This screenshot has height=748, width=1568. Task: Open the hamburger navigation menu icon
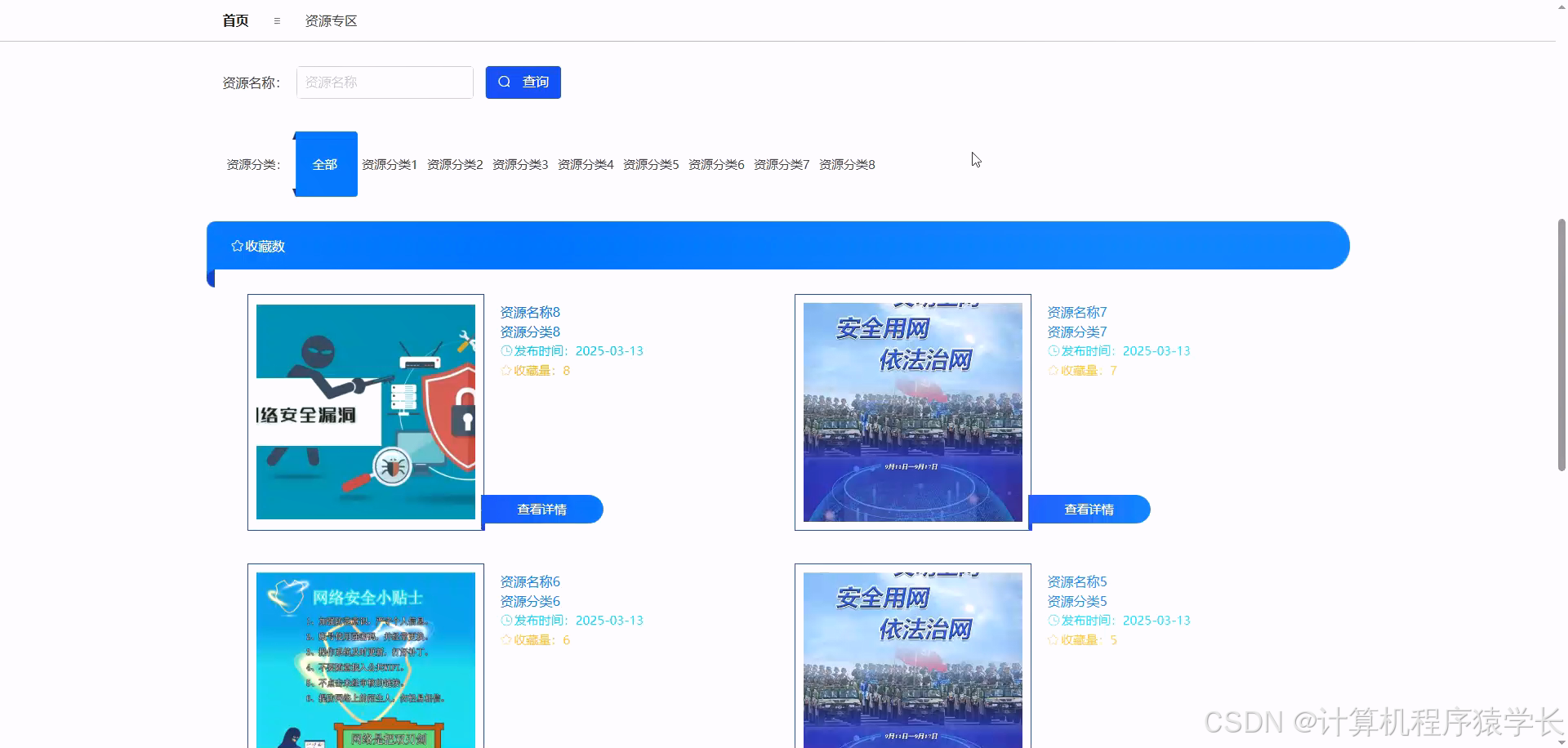click(276, 20)
